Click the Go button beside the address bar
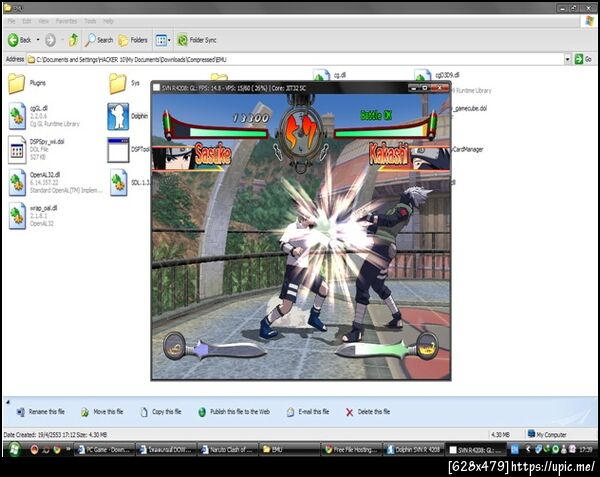Screen dimensions: 600x477 [x=583, y=59]
